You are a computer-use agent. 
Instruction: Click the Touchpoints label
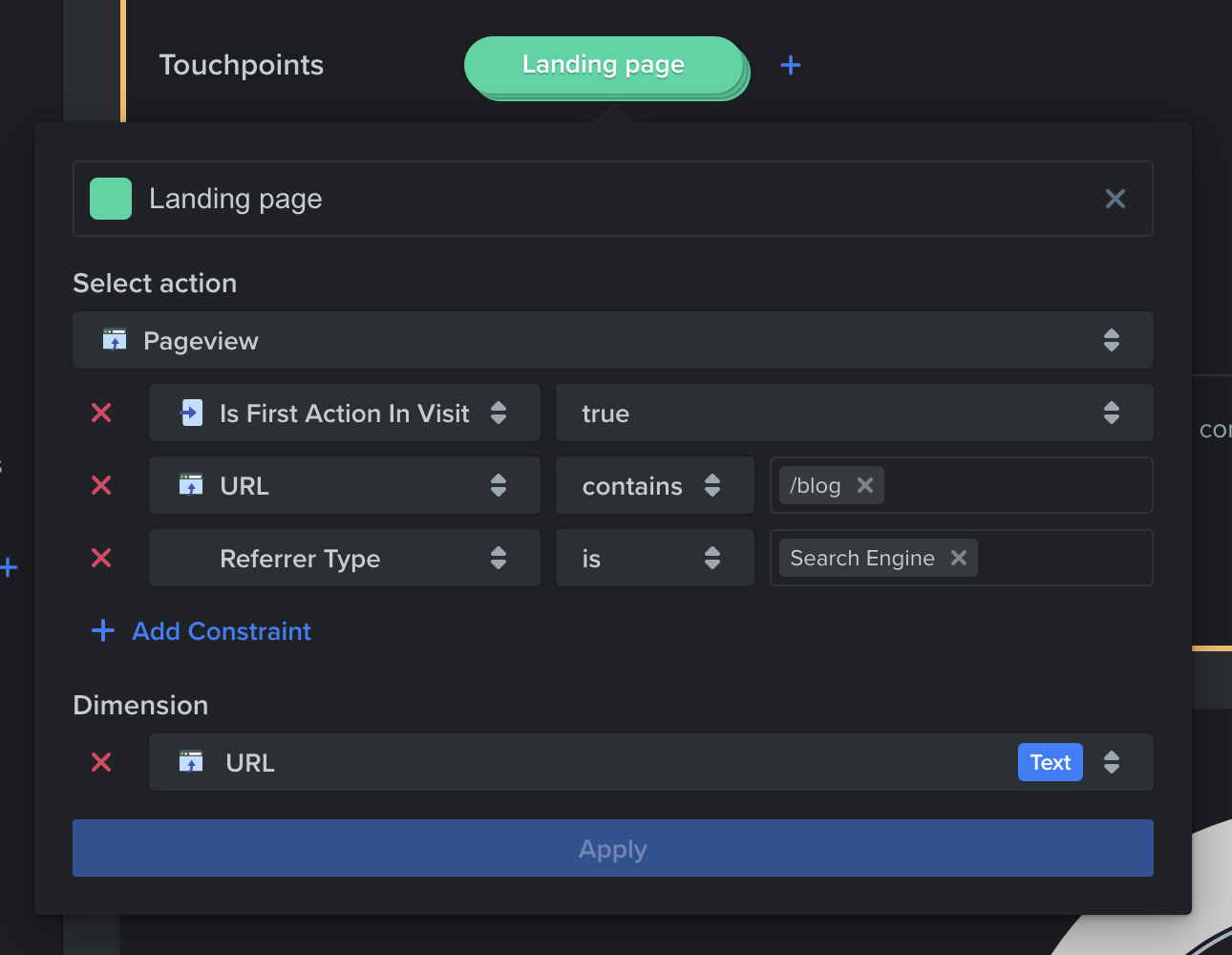[242, 65]
